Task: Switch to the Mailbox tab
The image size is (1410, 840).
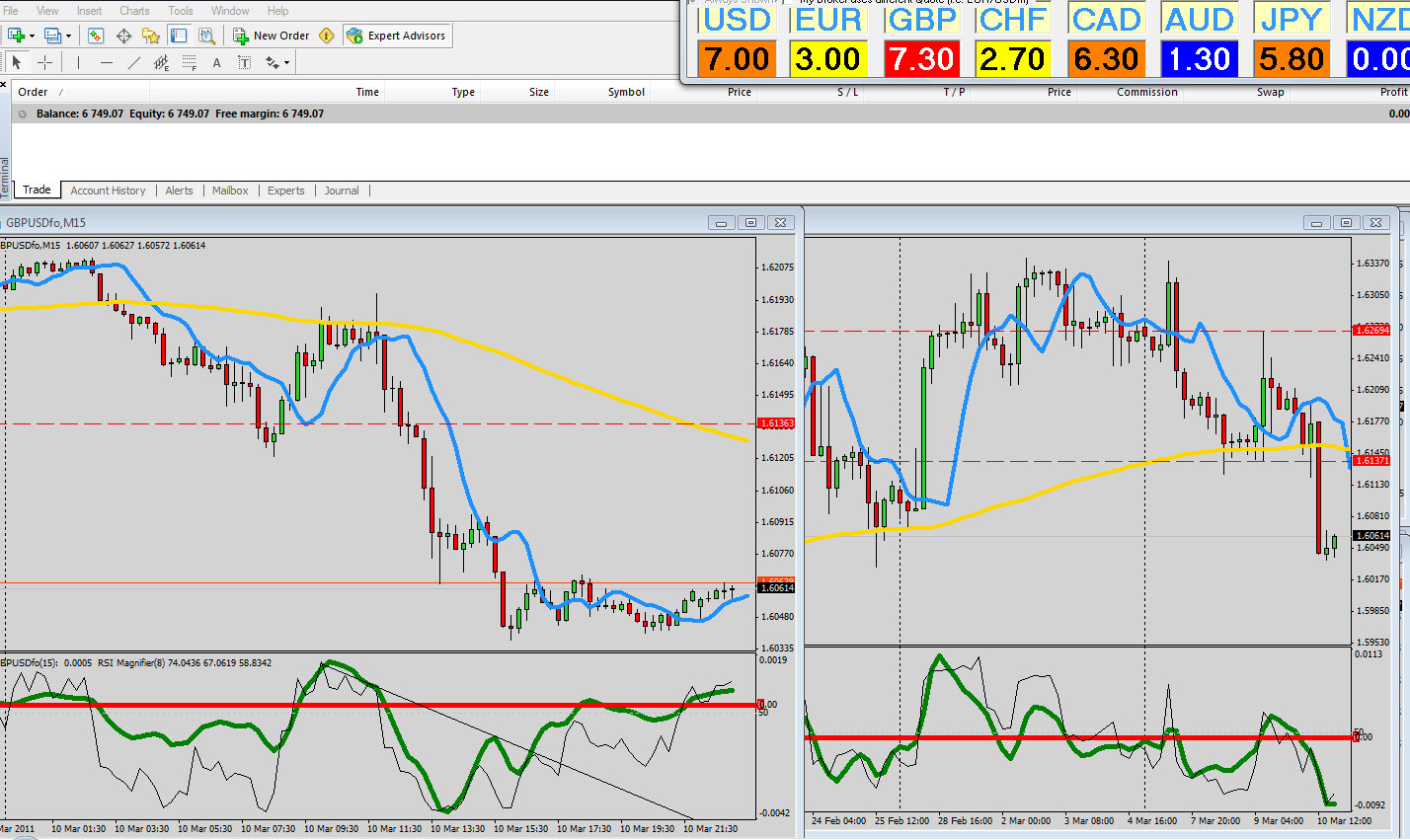Action: [x=230, y=191]
